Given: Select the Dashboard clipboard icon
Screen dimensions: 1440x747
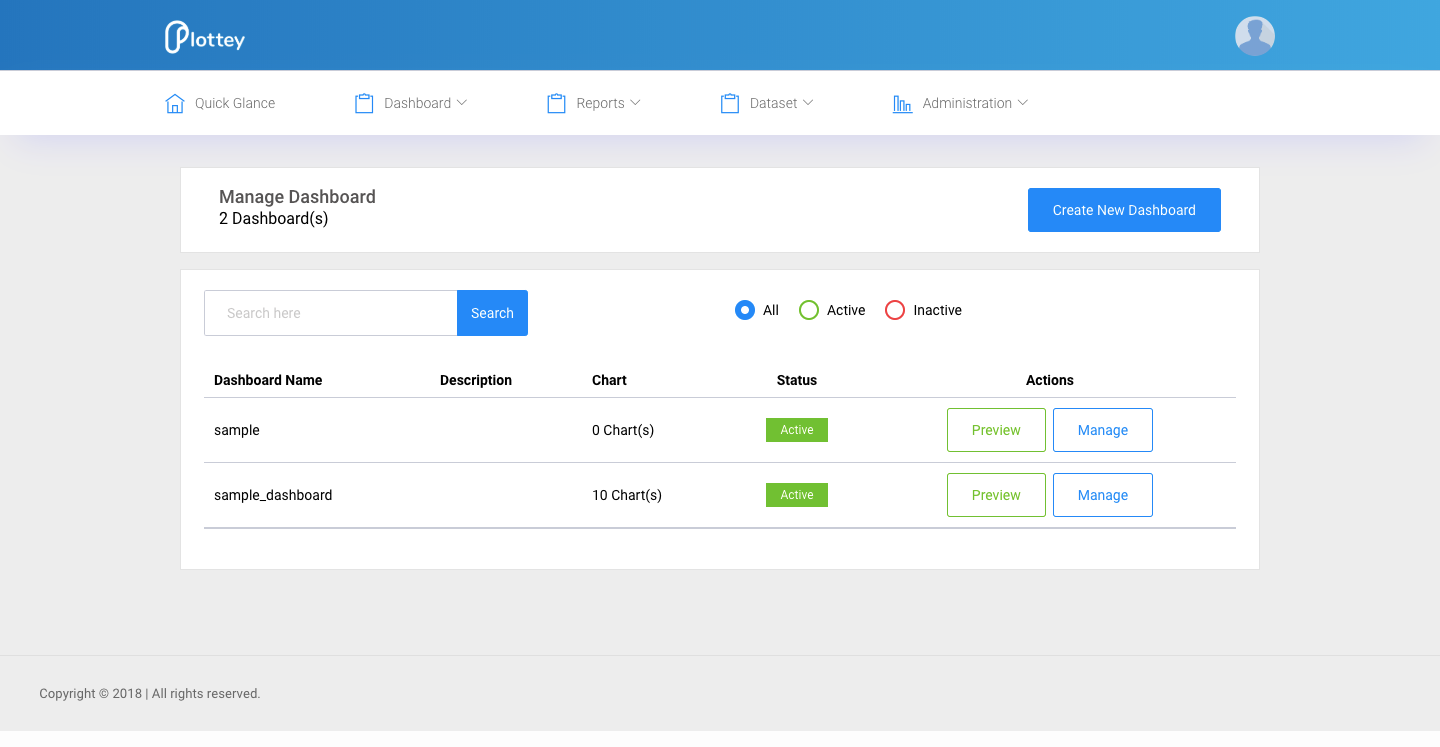Looking at the screenshot, I should [x=364, y=102].
